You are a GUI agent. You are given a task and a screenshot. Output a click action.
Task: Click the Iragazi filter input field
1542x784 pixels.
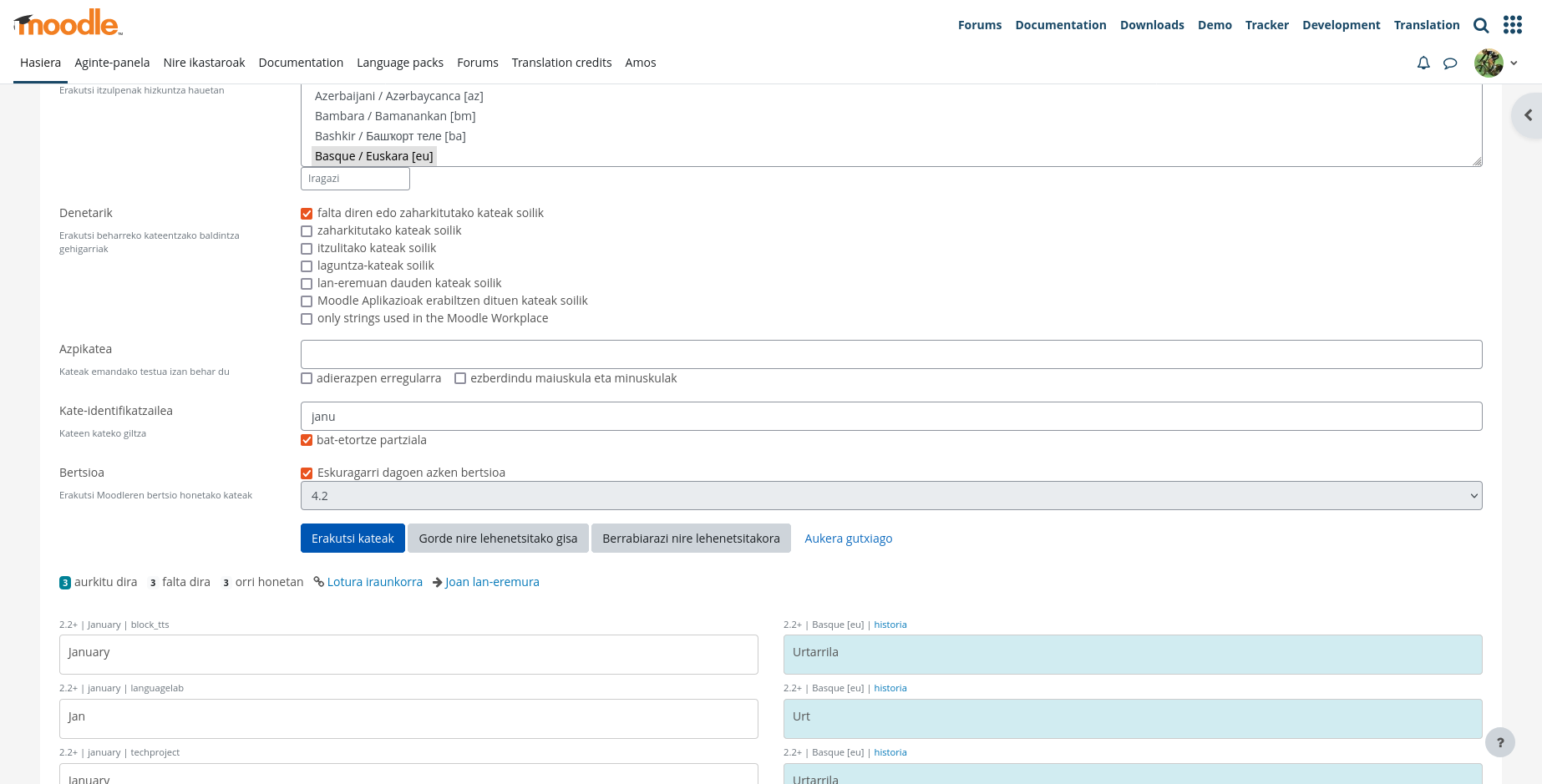tap(355, 179)
